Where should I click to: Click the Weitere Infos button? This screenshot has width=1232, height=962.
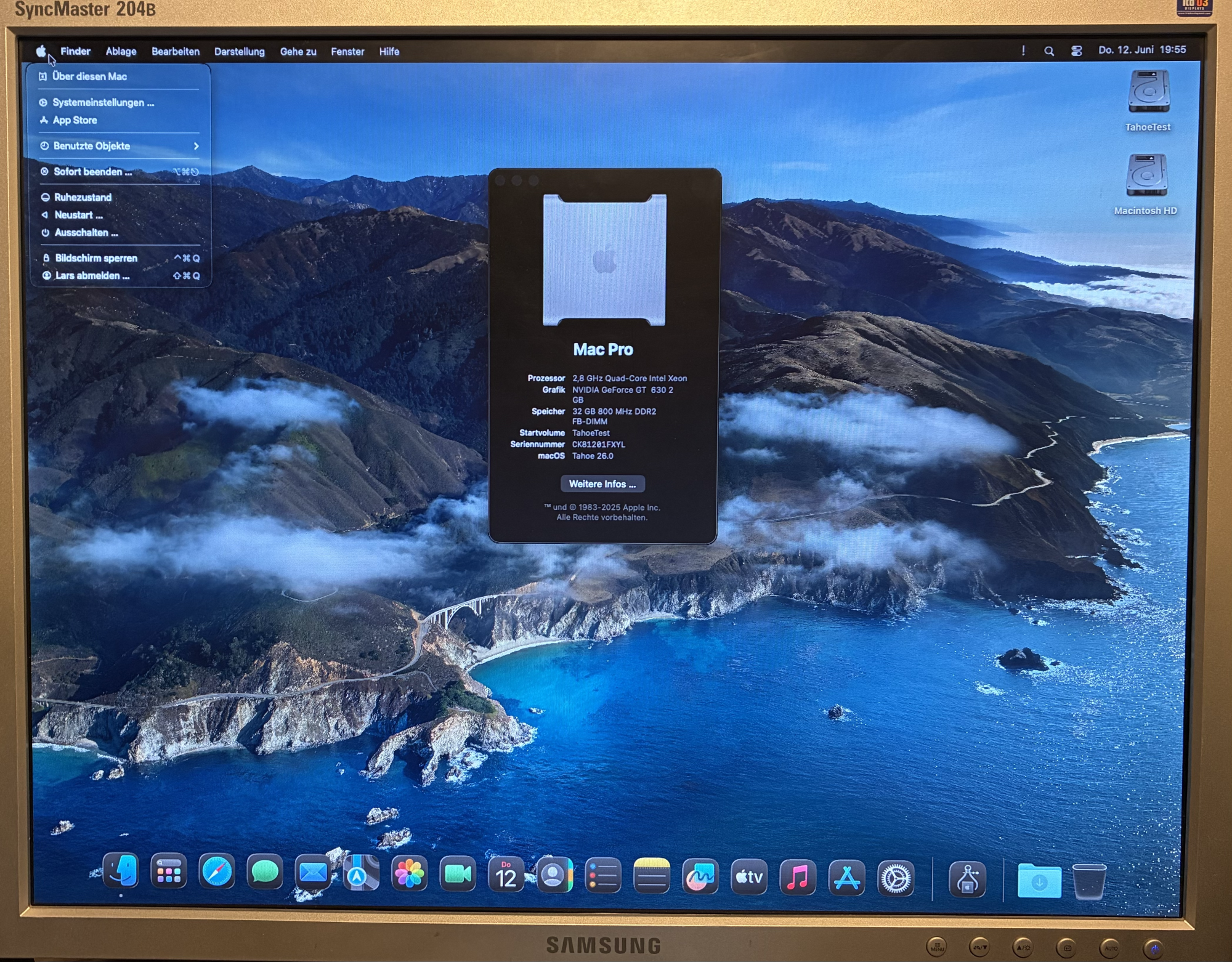[x=602, y=484]
